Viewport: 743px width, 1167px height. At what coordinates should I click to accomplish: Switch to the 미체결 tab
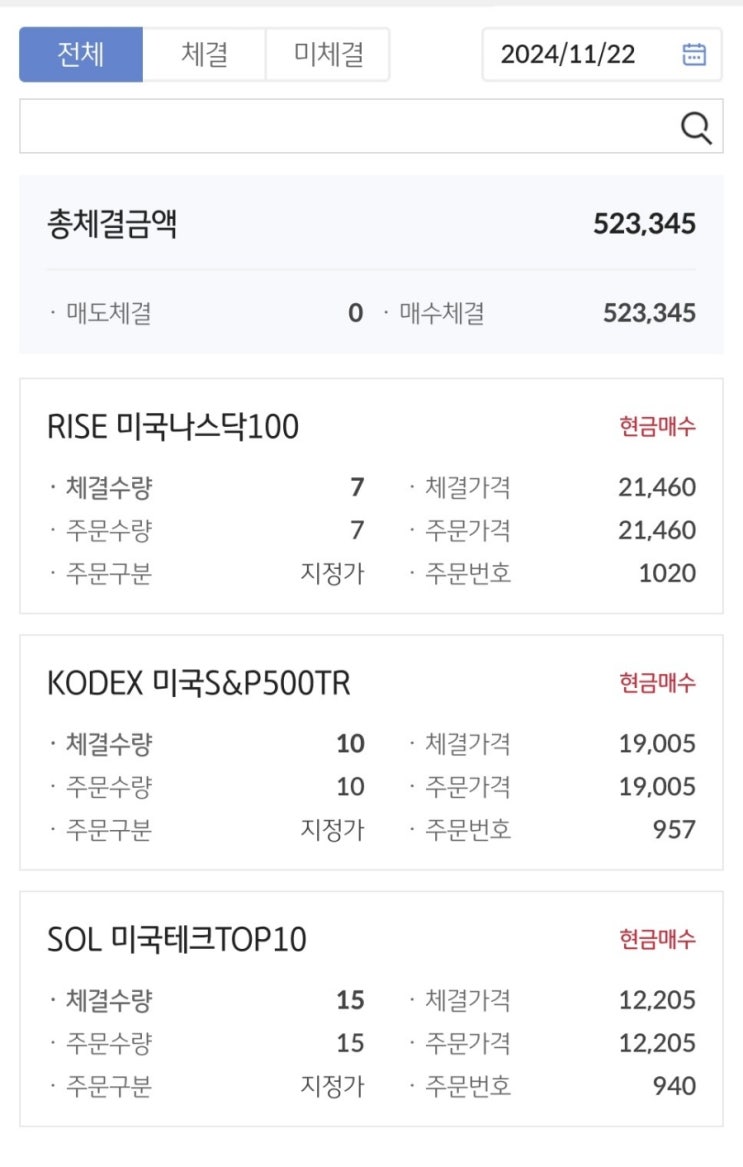327,54
